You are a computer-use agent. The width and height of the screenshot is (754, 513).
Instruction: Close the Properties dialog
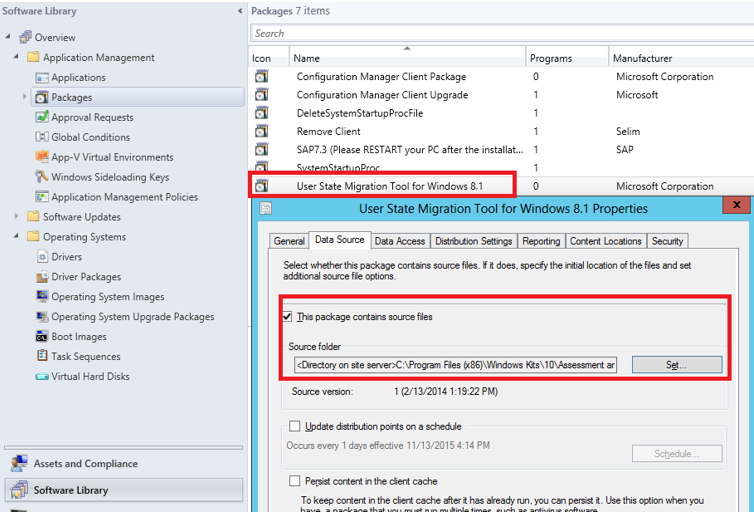click(x=736, y=204)
